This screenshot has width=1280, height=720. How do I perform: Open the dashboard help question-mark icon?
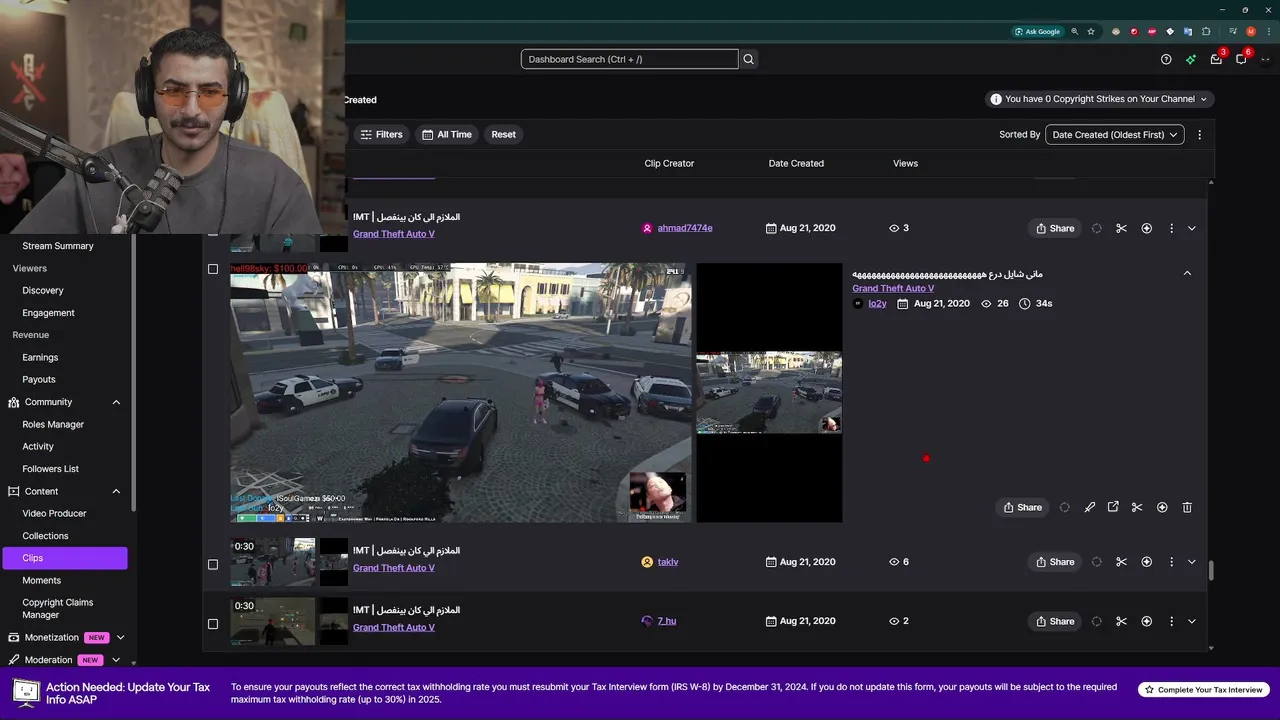tap(1166, 59)
